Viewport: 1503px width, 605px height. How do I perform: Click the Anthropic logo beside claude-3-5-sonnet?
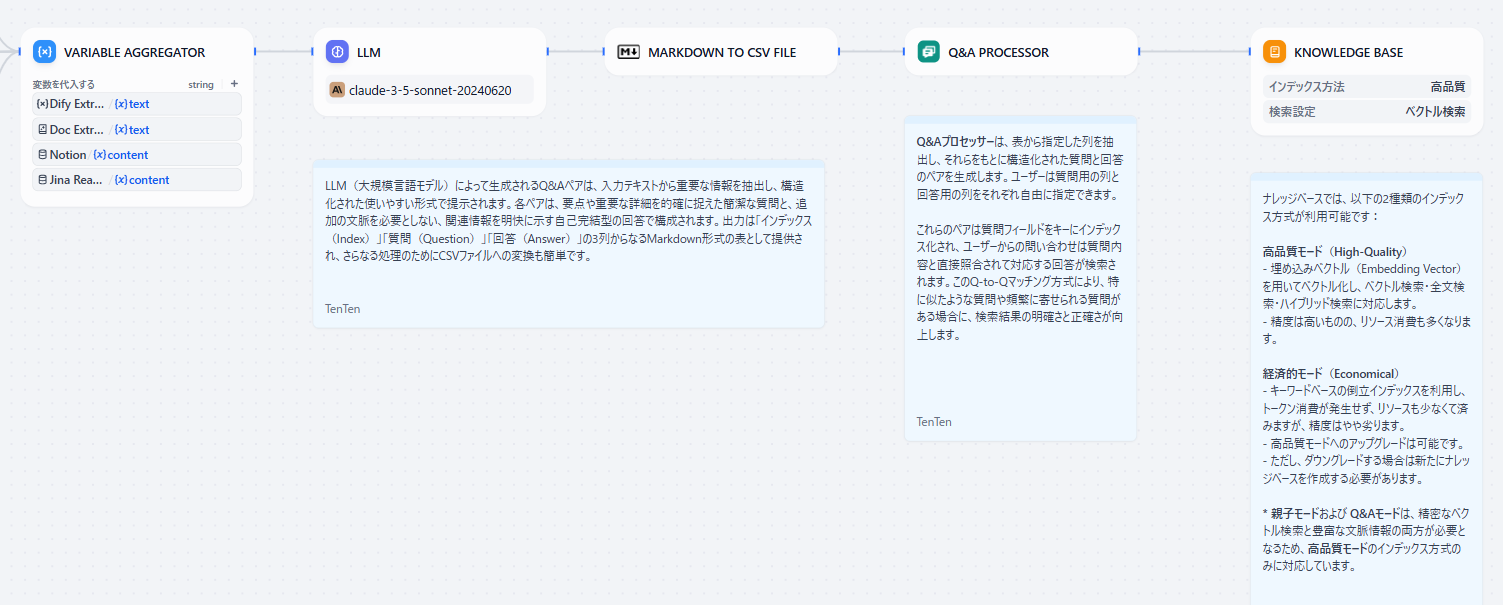(x=338, y=90)
